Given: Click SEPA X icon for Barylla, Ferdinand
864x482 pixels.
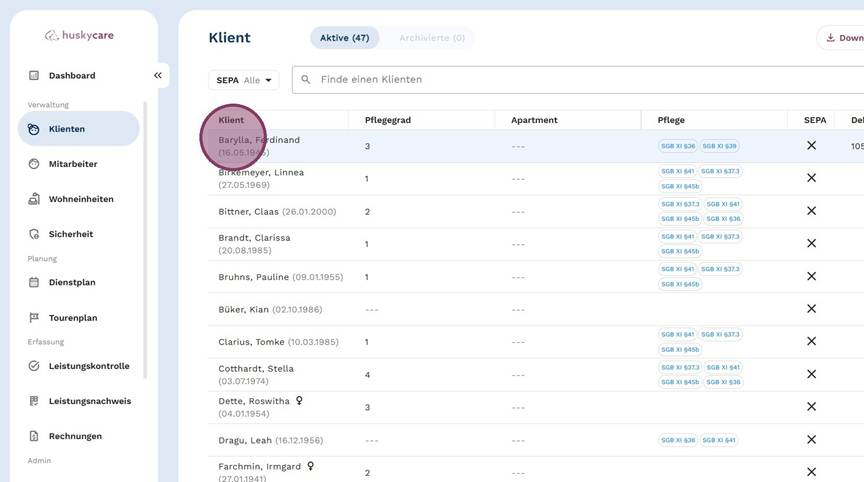Looking at the screenshot, I should click(x=812, y=145).
